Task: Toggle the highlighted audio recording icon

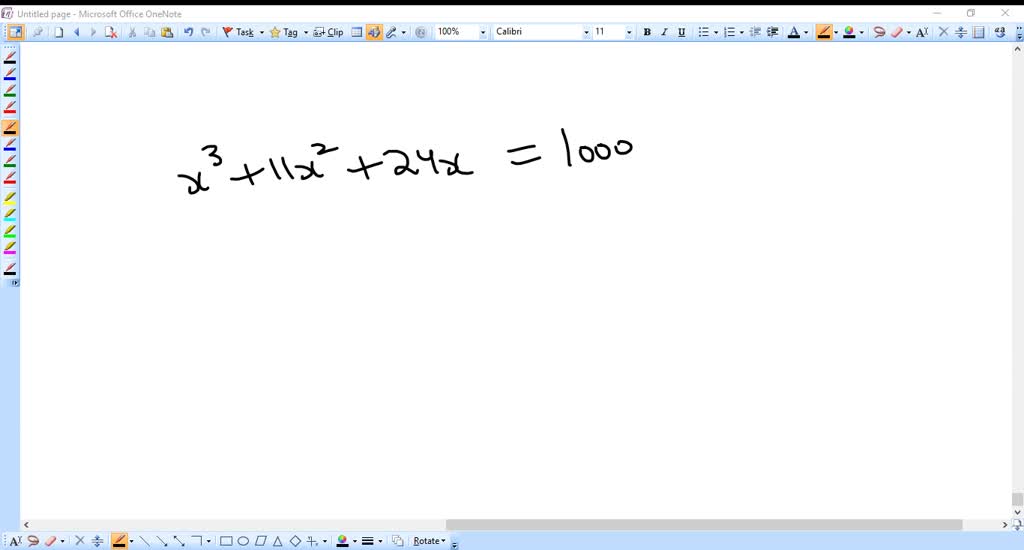Action: coord(374,32)
